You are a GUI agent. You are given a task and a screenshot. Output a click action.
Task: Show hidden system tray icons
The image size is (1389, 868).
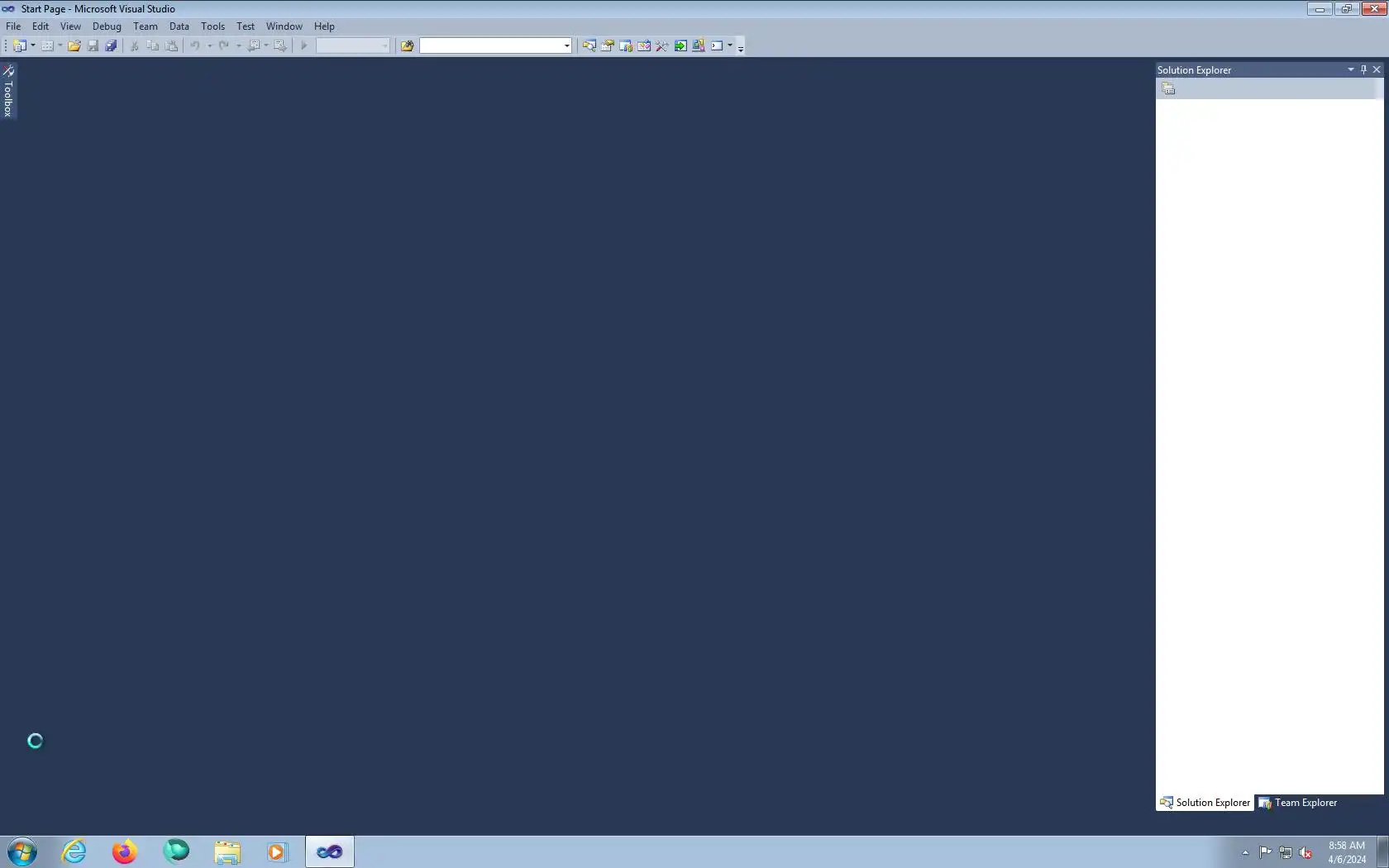click(1245, 852)
